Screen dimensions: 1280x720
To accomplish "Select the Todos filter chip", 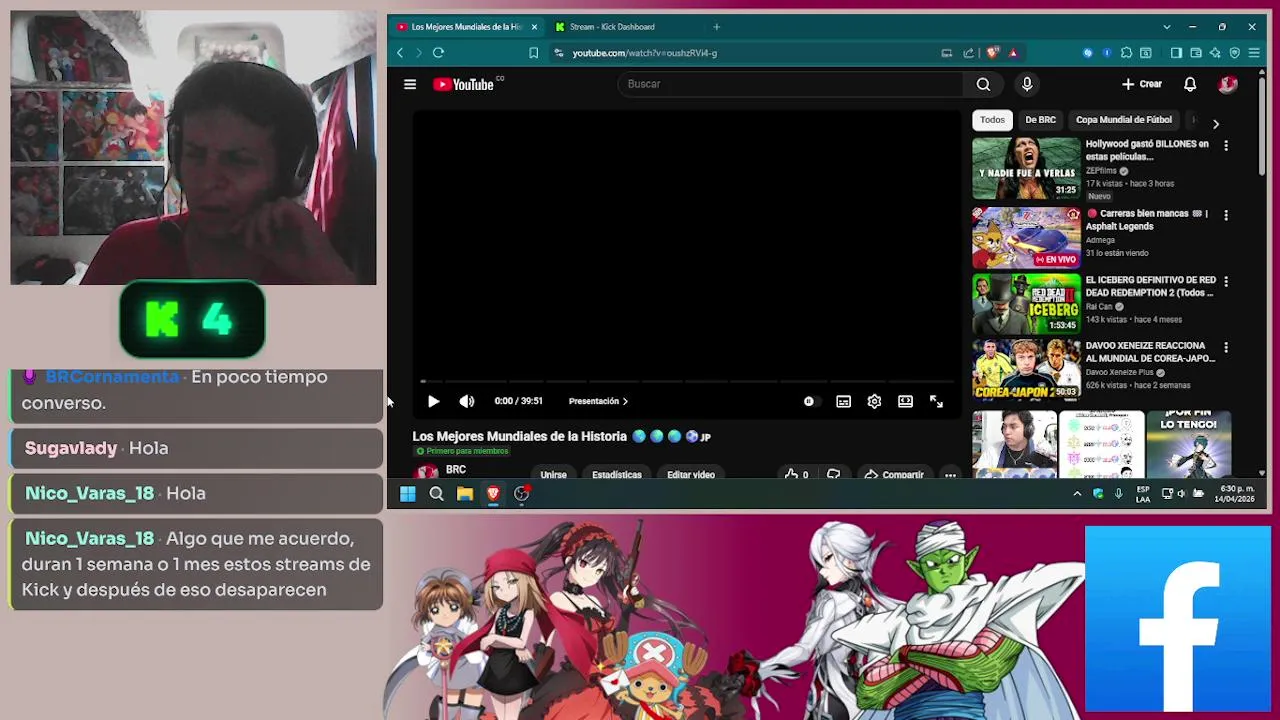I will [x=992, y=120].
